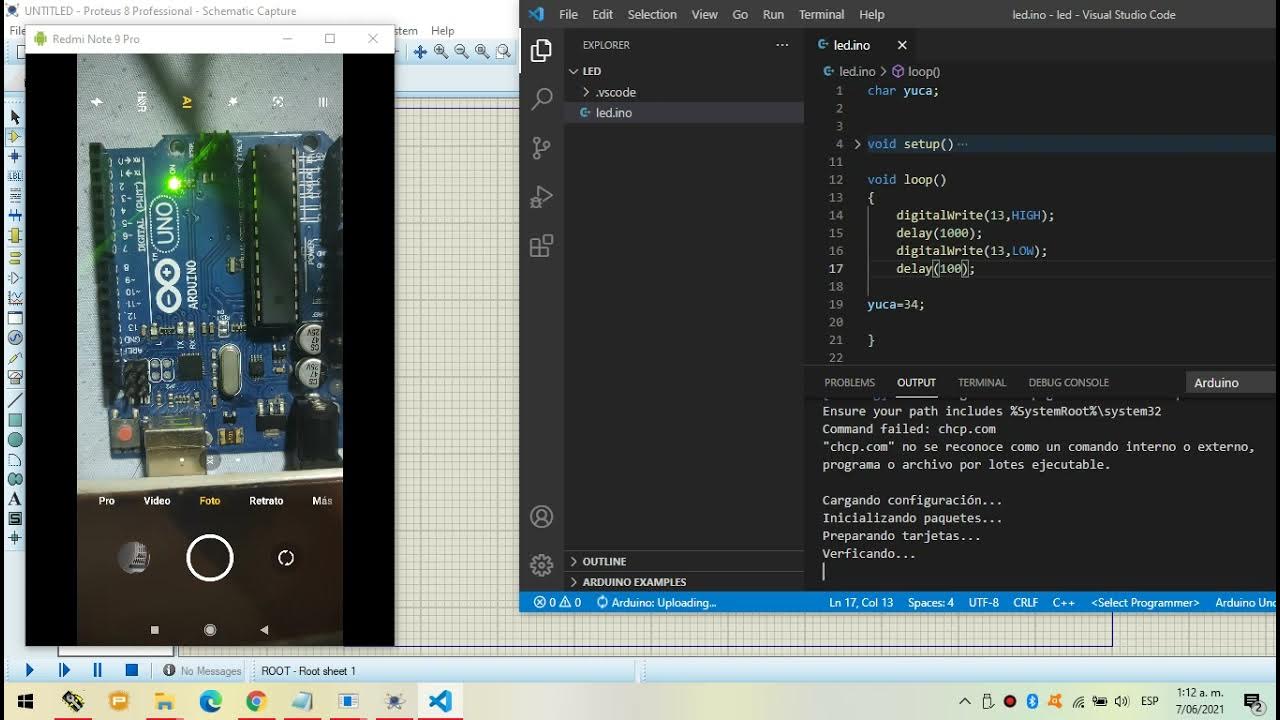Select Proteus Buses Mode tool

pos(15,216)
